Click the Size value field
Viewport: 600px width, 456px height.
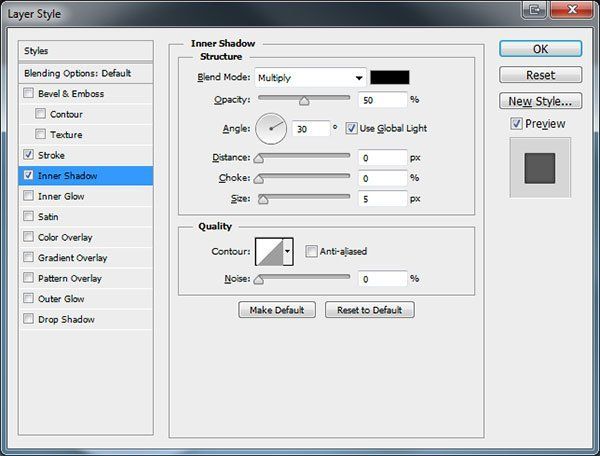click(383, 199)
